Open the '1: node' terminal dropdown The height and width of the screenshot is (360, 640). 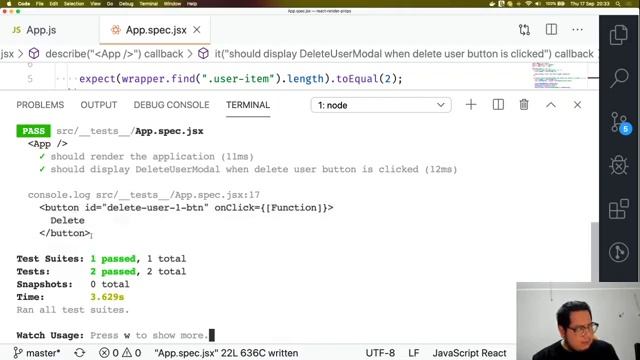[x=381, y=105]
